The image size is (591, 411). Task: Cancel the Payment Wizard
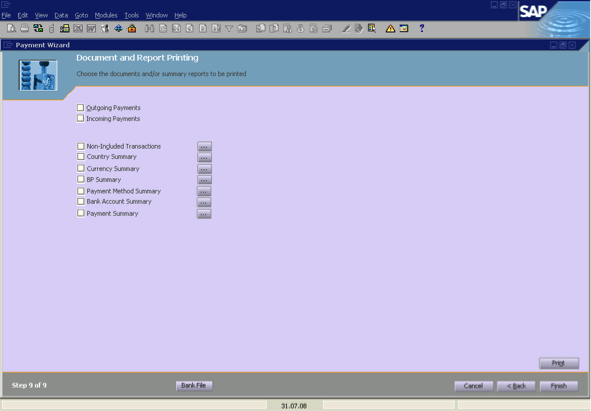point(473,386)
